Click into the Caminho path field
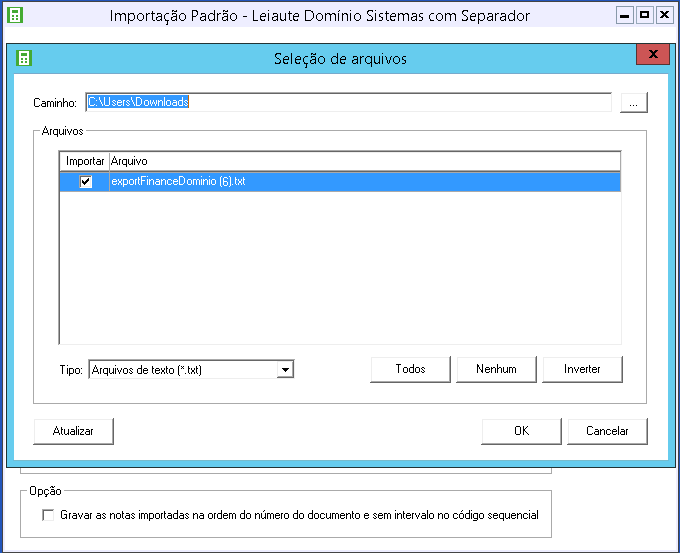680x553 pixels. pos(348,102)
